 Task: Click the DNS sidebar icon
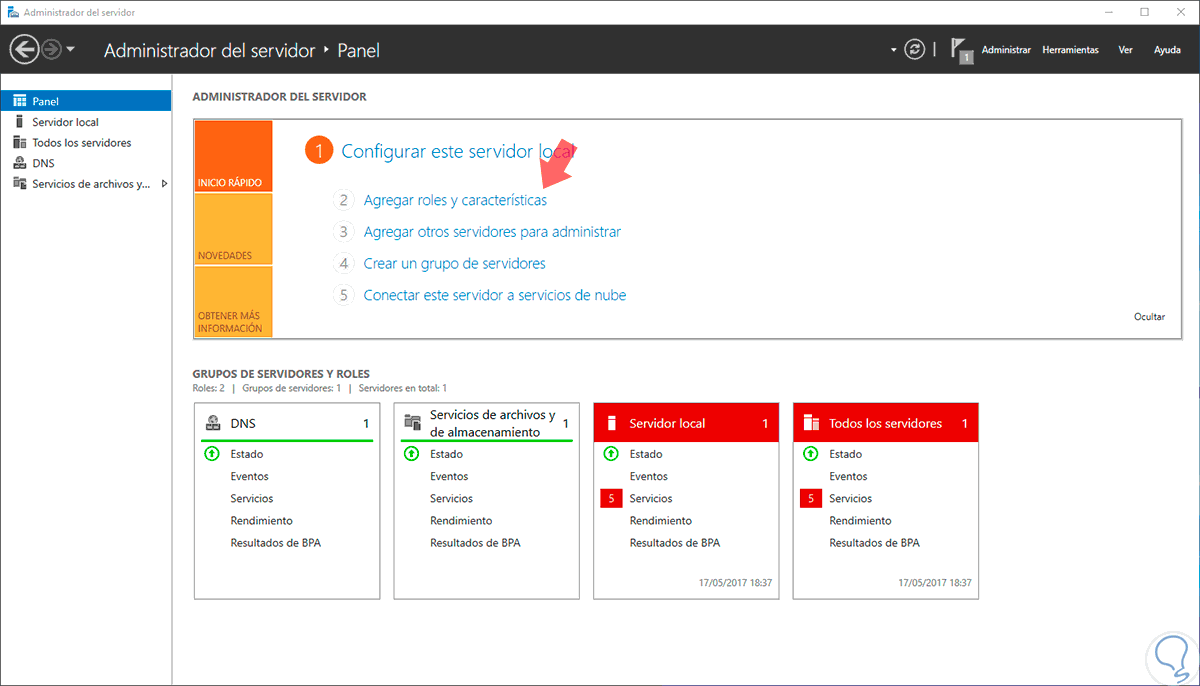coord(19,163)
